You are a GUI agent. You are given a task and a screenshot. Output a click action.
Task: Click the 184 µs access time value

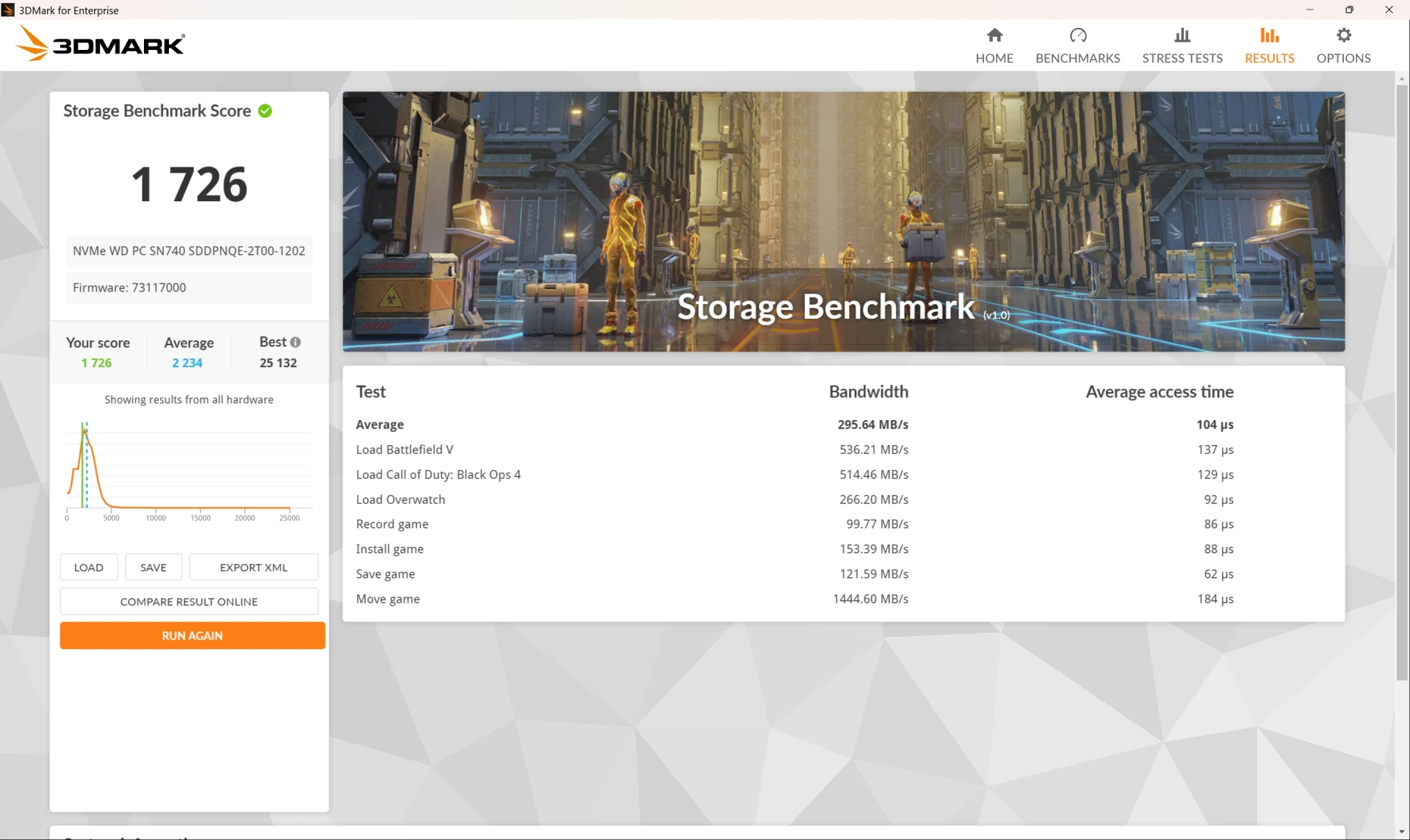tap(1215, 599)
